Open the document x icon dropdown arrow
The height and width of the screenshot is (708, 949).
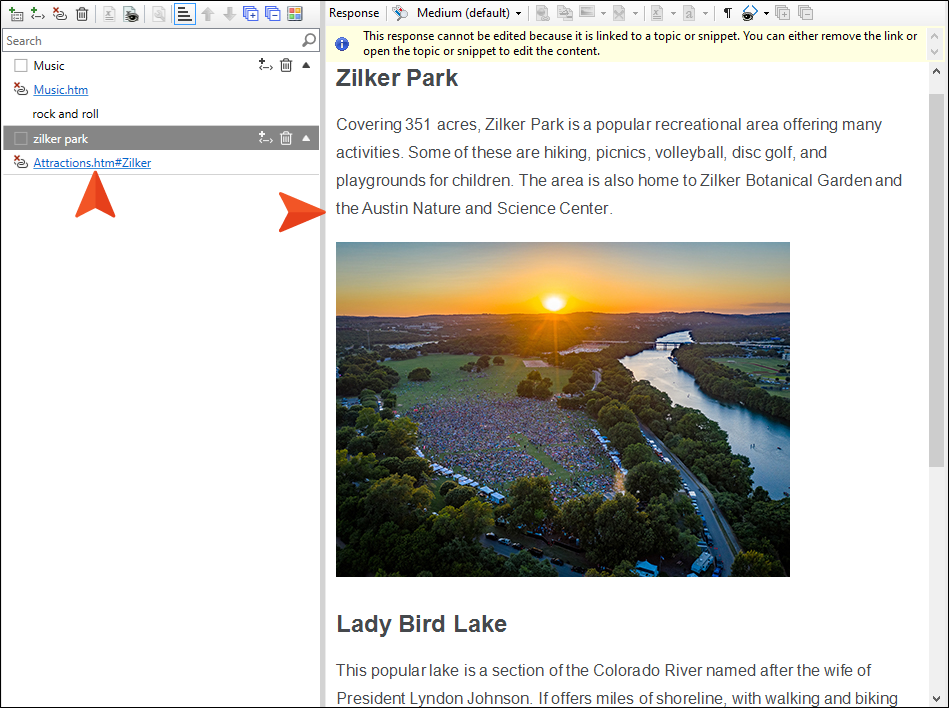coord(673,13)
